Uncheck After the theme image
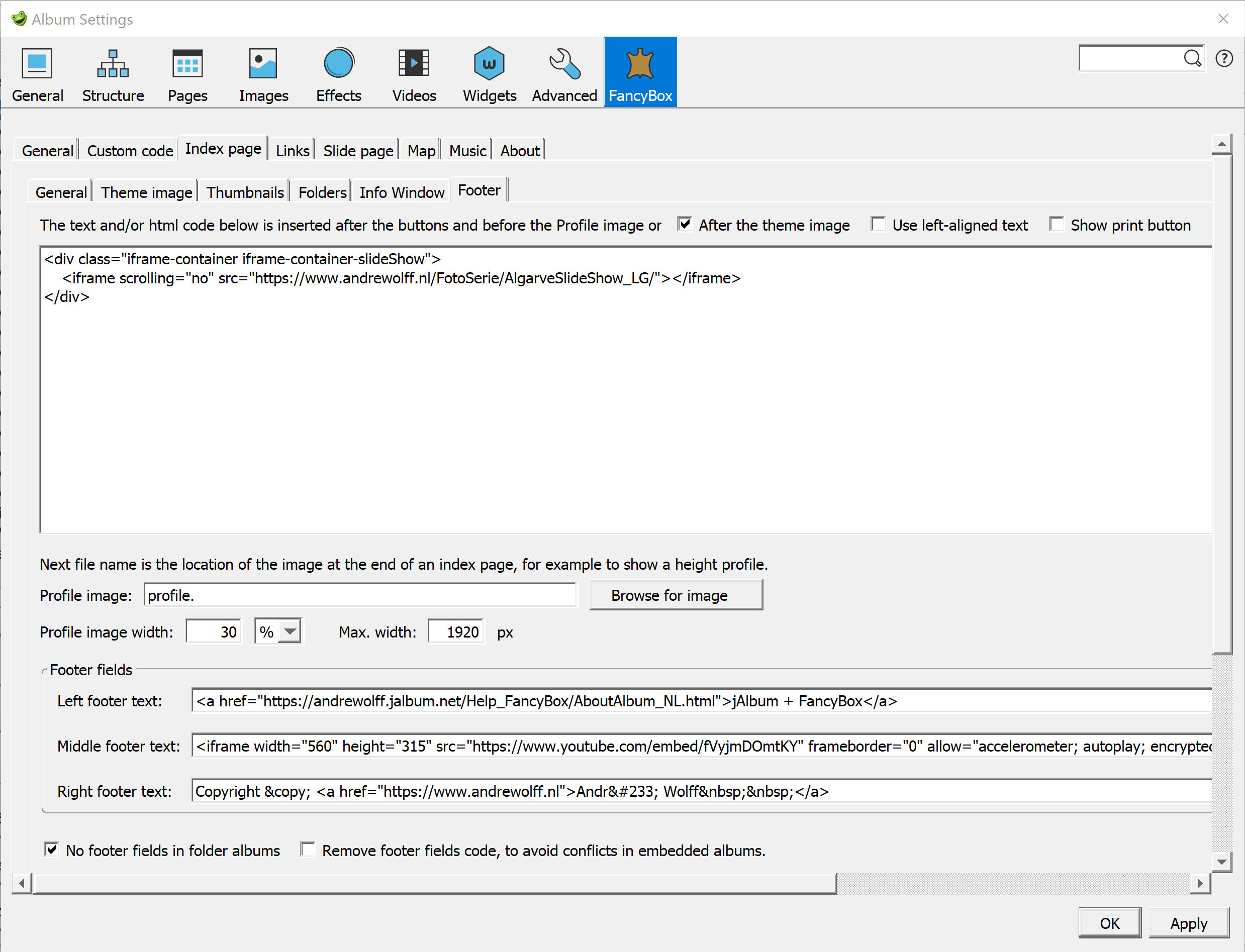 (685, 224)
